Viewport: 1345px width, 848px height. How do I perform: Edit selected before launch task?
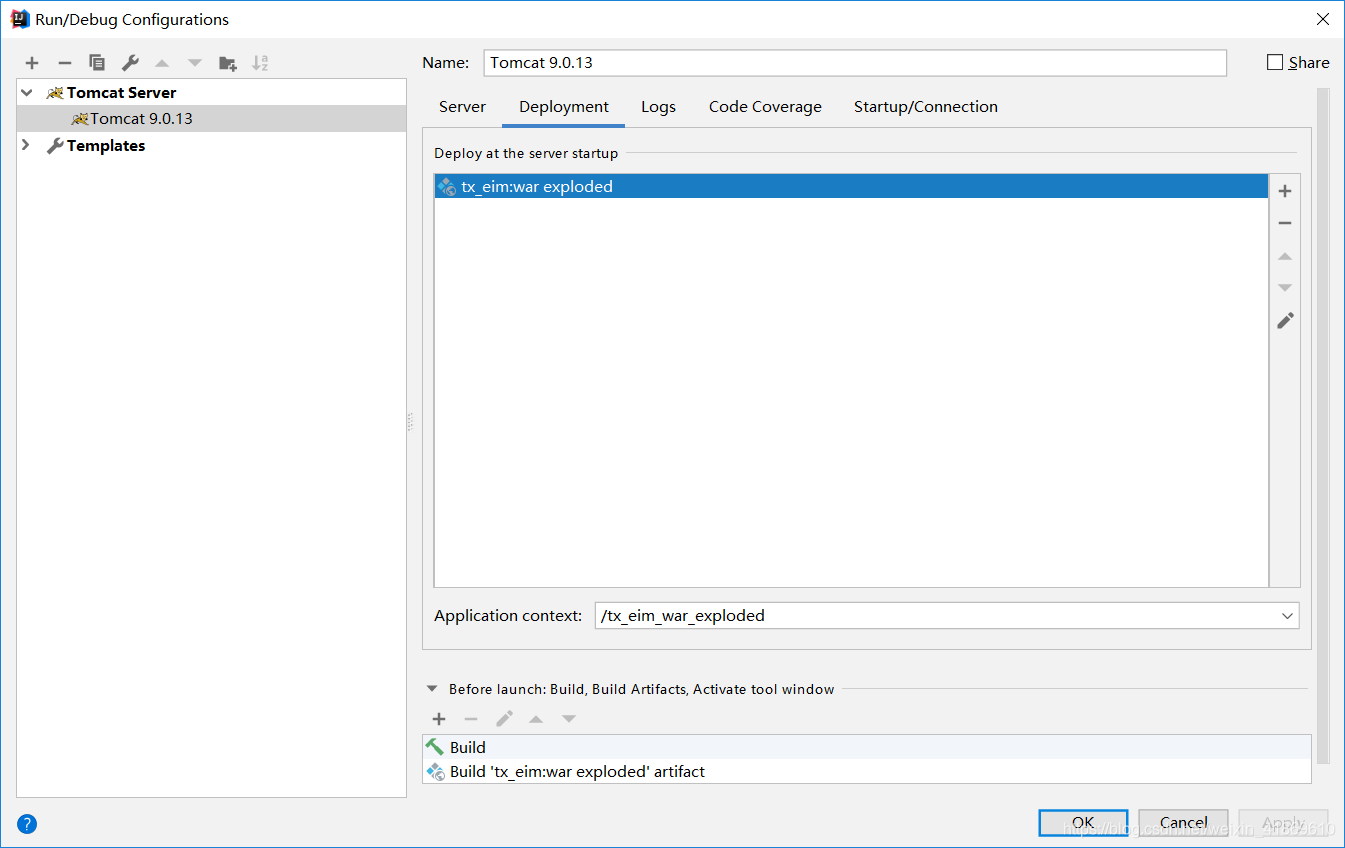click(504, 719)
